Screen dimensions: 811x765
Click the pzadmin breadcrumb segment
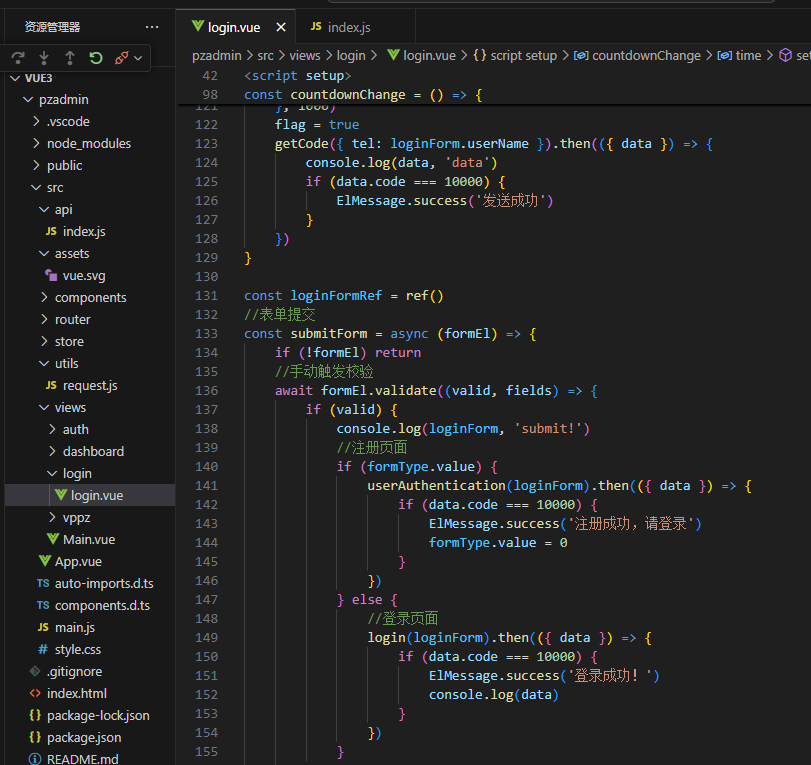[x=217, y=55]
